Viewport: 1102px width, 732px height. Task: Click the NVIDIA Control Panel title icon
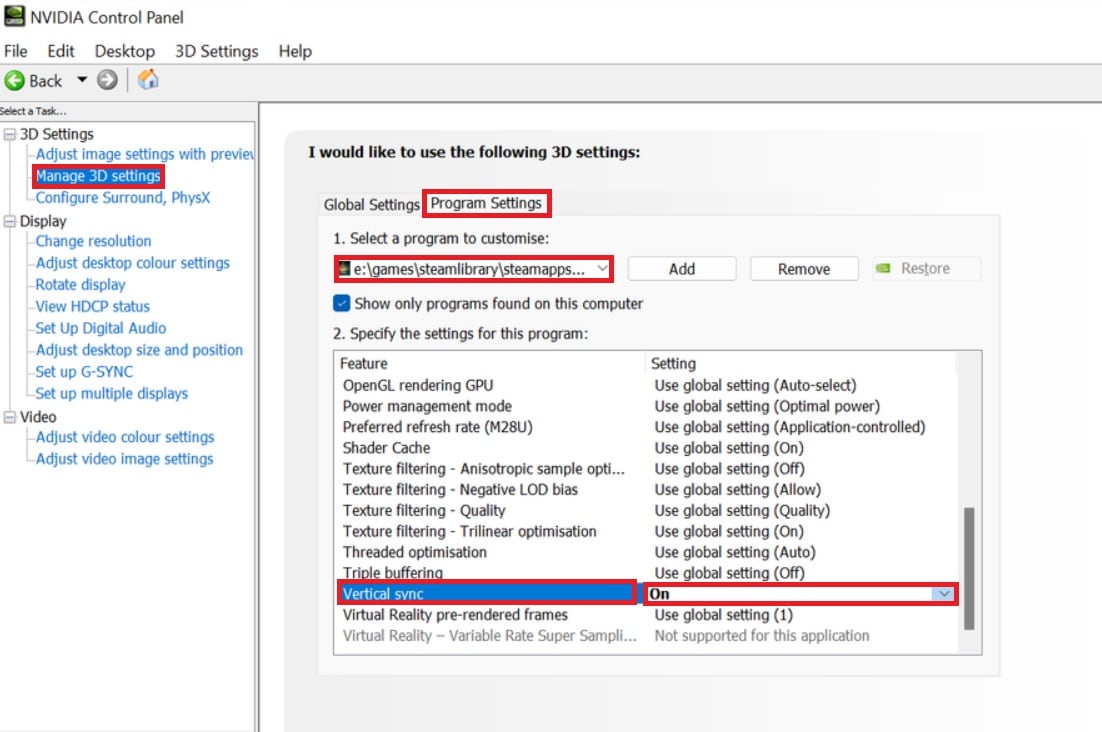click(x=14, y=15)
